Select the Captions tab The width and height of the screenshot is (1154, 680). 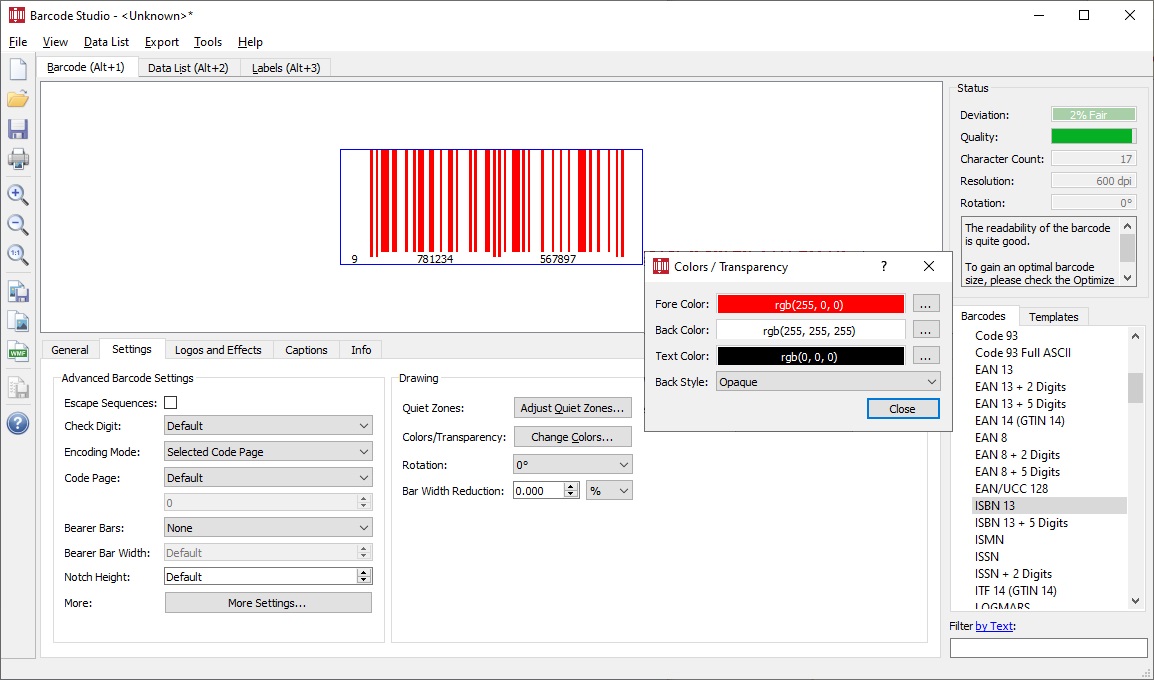tap(306, 350)
